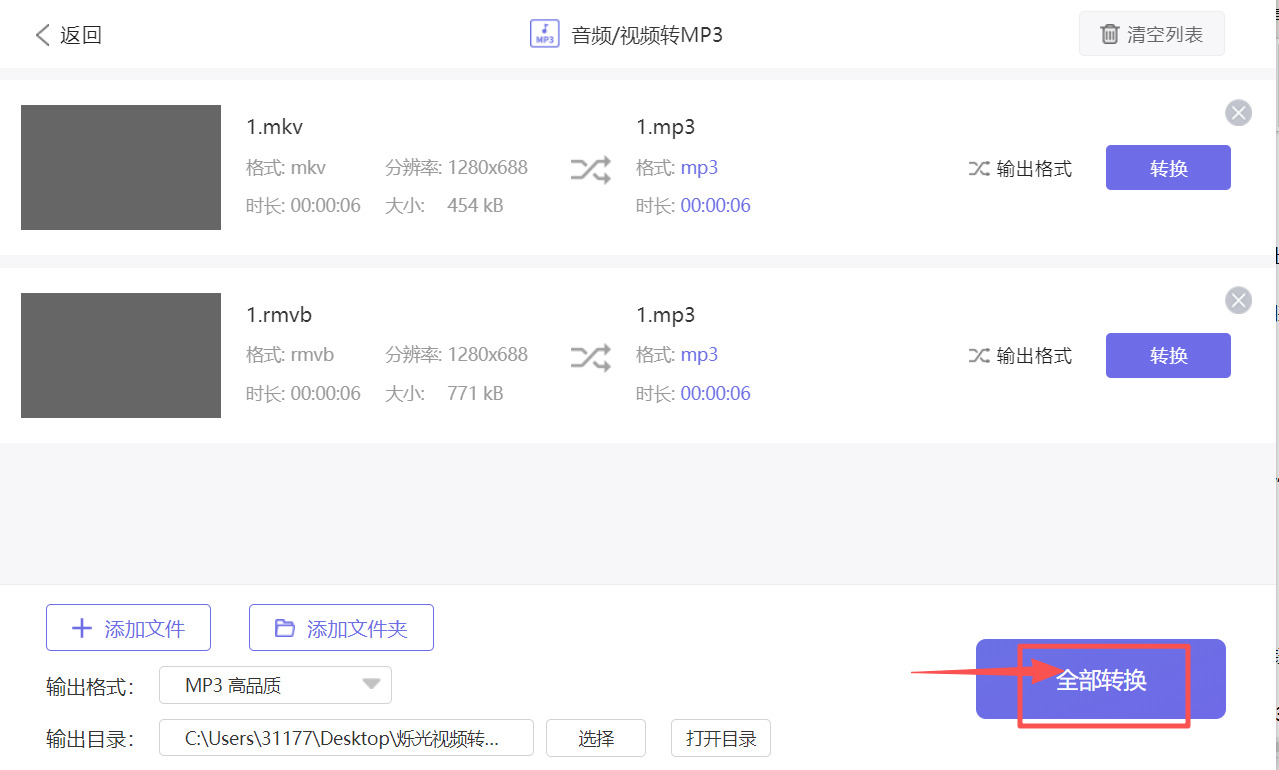Start converting all files with 全部转换
This screenshot has height=770, width=1279.
tap(1100, 679)
